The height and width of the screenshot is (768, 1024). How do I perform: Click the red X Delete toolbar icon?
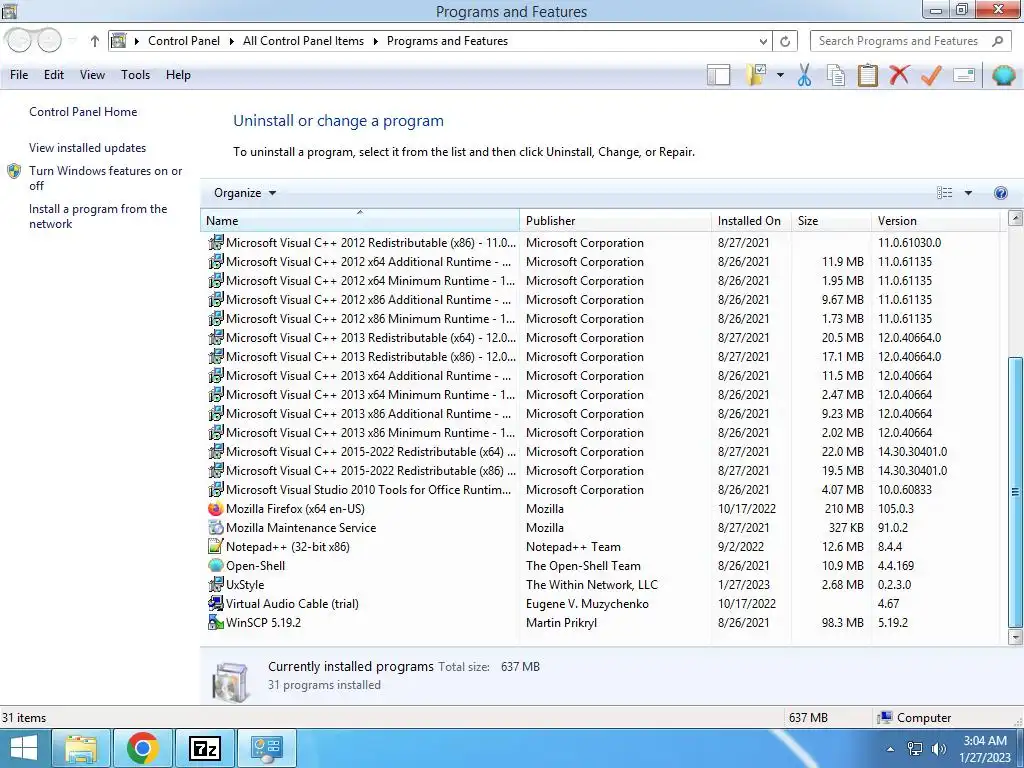tap(899, 74)
